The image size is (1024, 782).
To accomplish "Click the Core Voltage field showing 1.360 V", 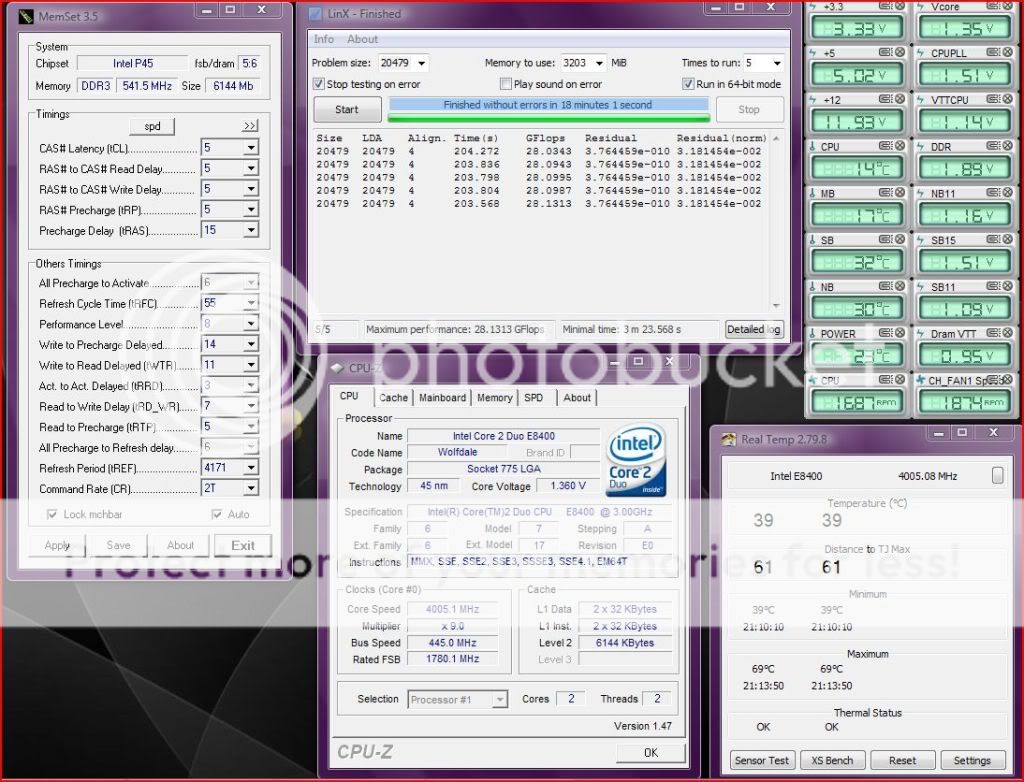I will point(568,485).
